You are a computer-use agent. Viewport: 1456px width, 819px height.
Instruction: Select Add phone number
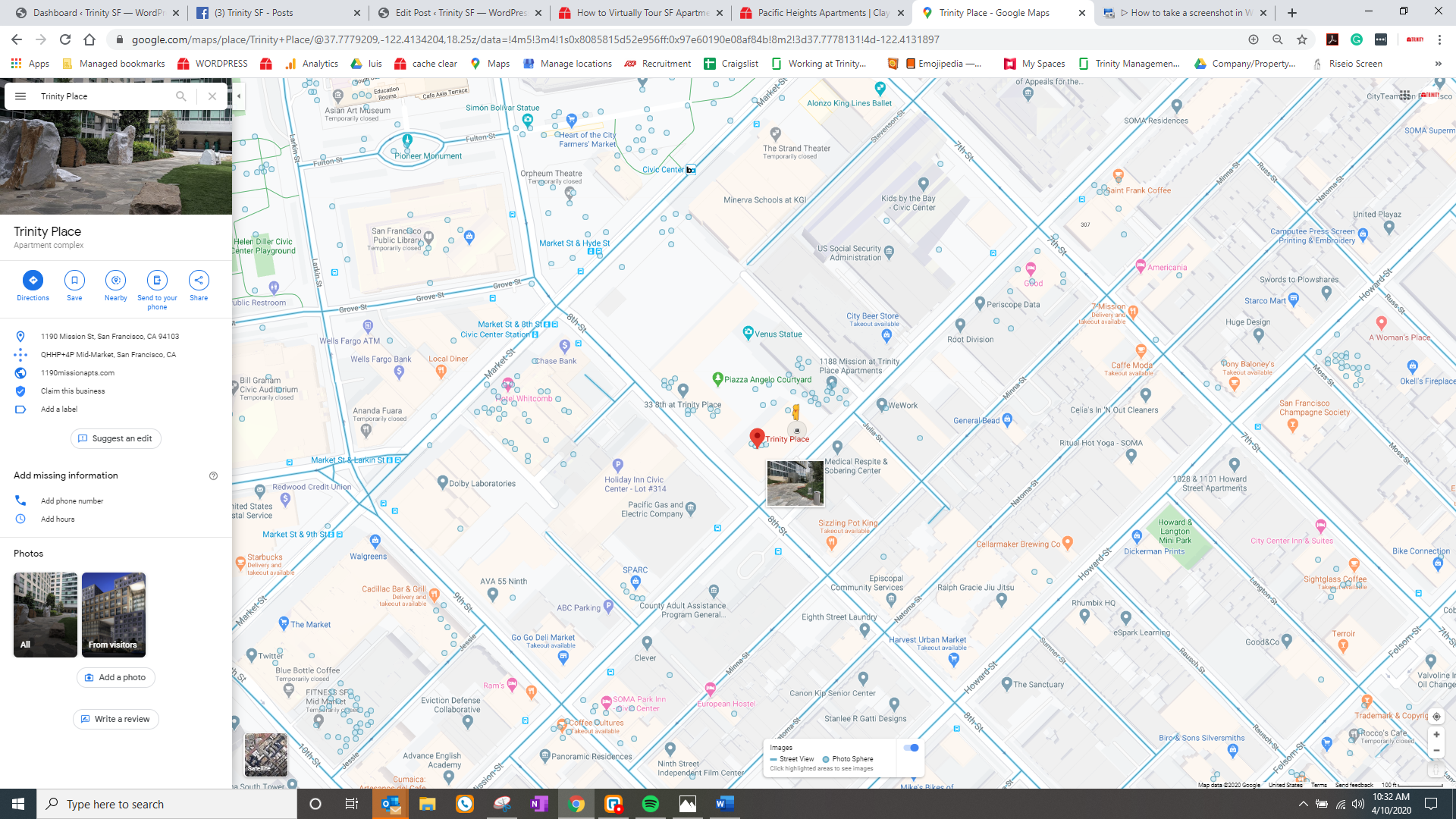point(72,501)
